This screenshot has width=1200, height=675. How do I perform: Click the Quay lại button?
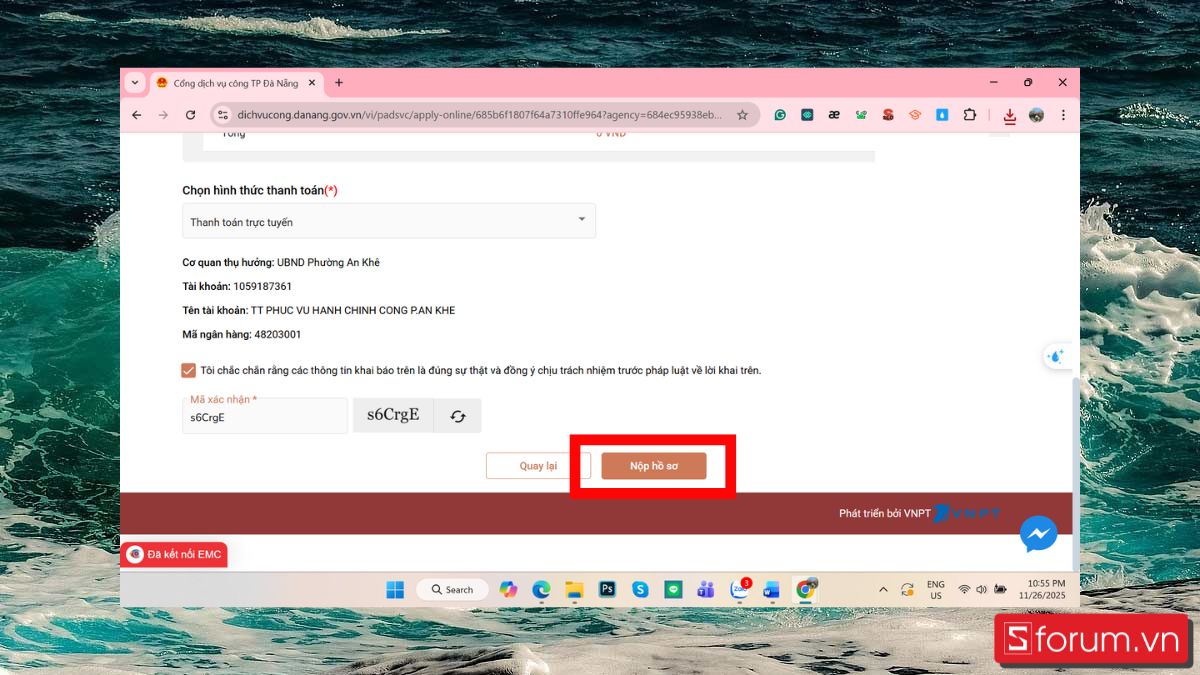tap(538, 465)
